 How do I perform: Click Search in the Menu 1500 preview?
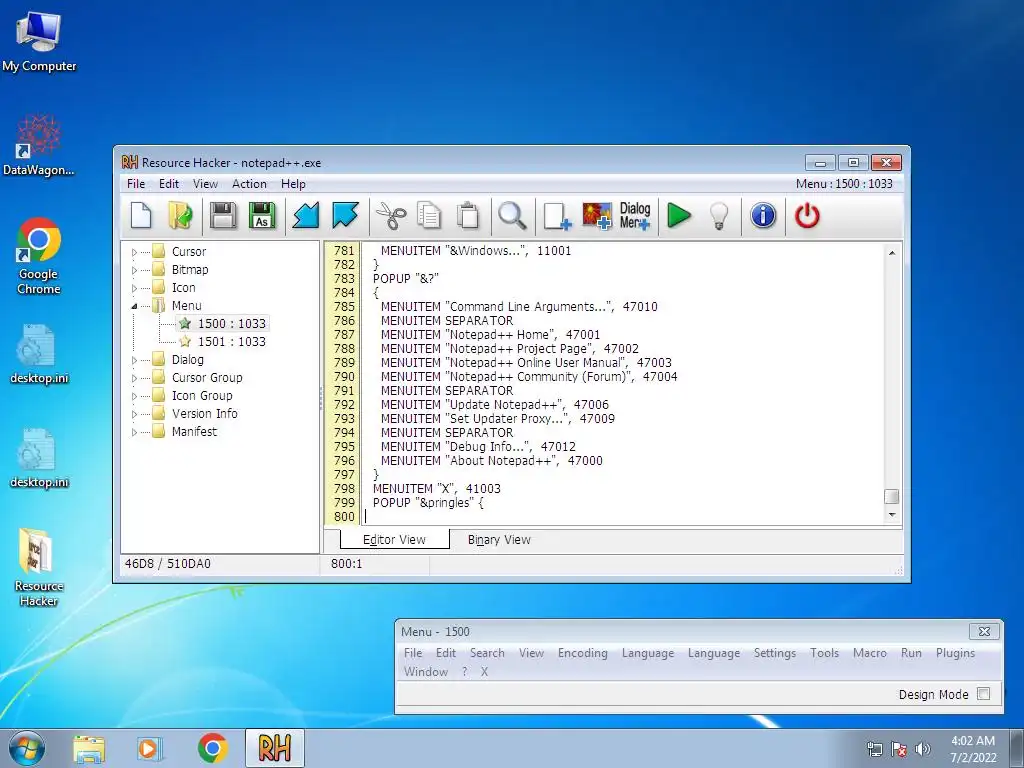pos(487,652)
